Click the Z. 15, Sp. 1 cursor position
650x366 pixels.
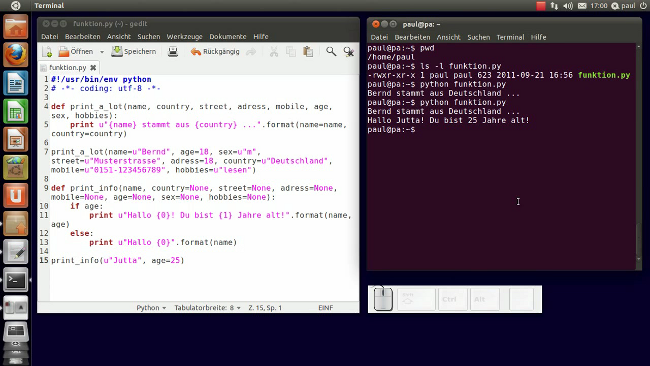click(x=265, y=308)
